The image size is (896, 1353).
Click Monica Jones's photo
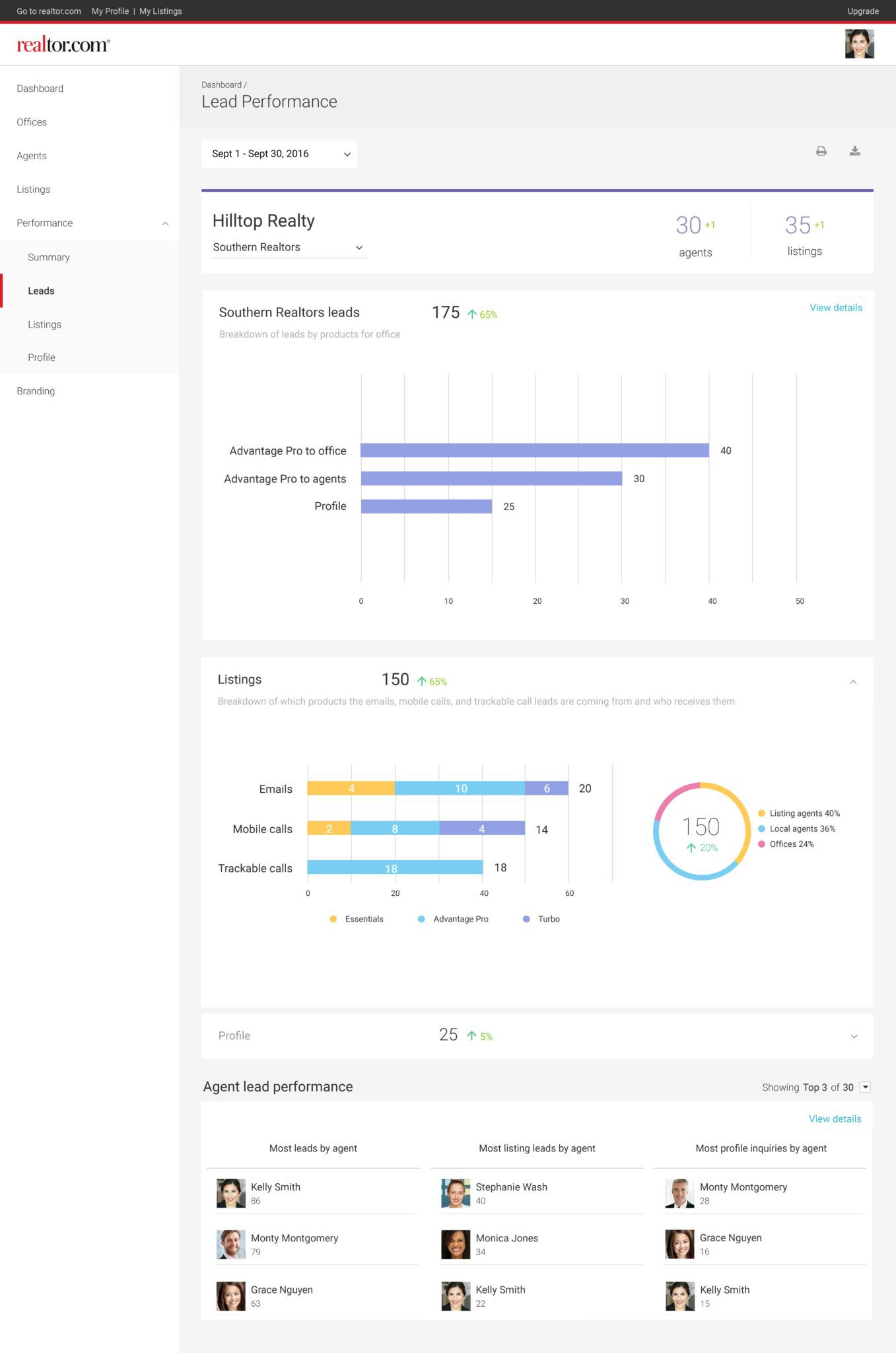pos(456,1244)
